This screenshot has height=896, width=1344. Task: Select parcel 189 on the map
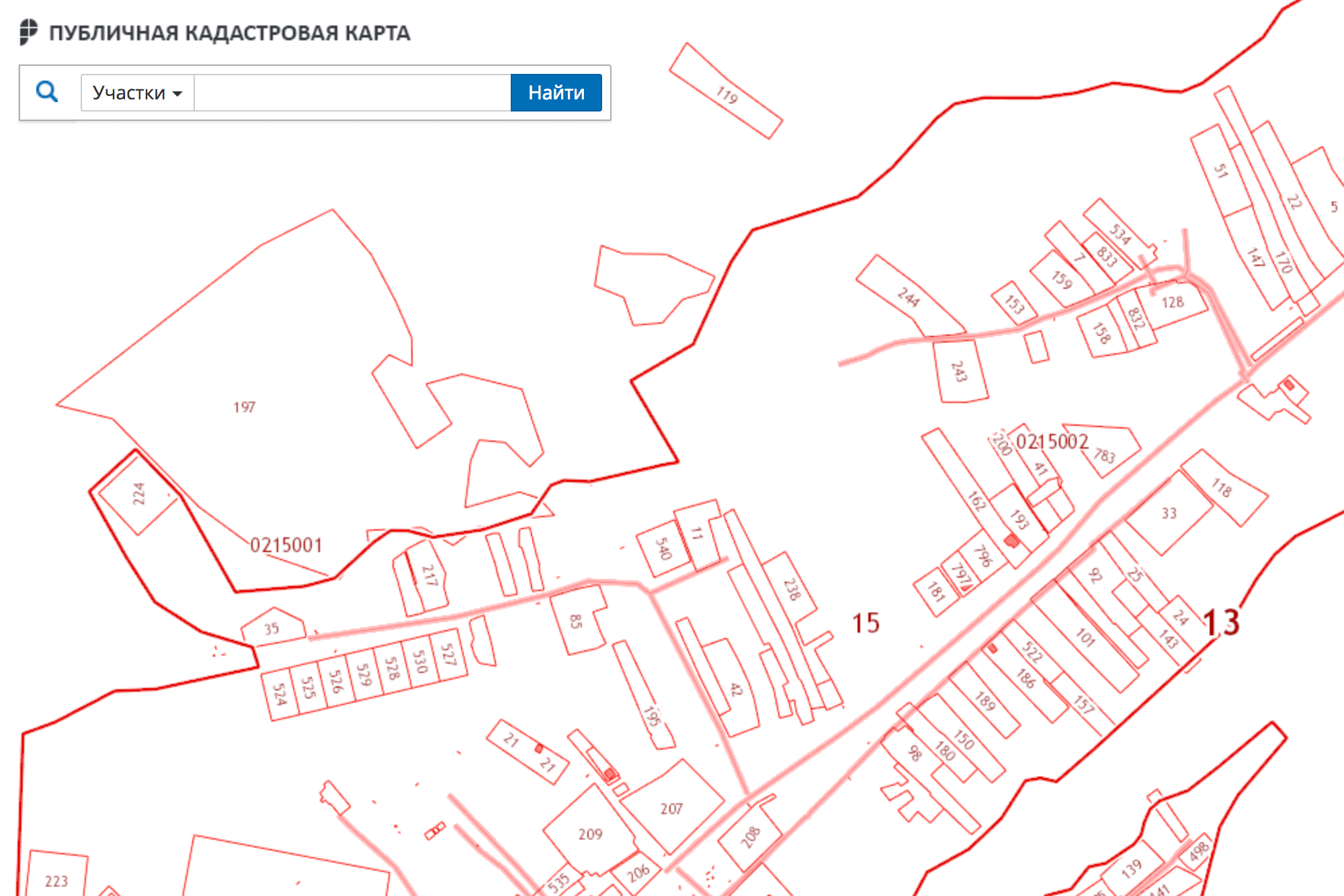click(x=985, y=701)
